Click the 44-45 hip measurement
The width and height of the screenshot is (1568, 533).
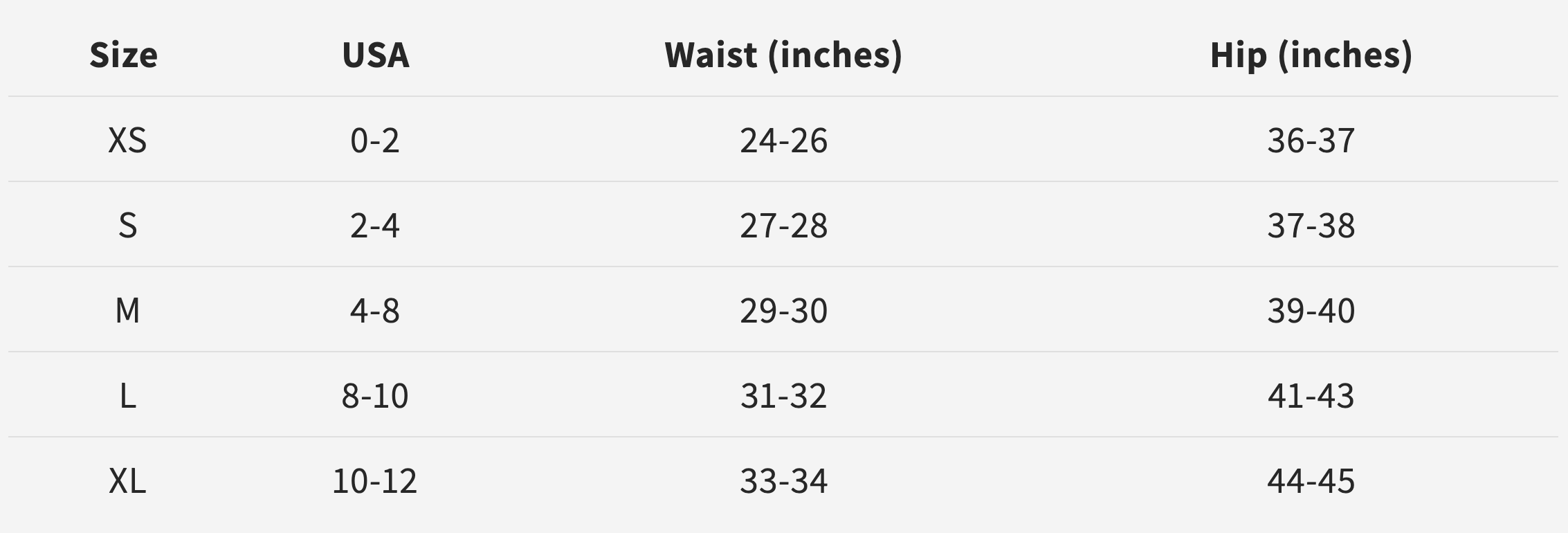coord(1311,481)
